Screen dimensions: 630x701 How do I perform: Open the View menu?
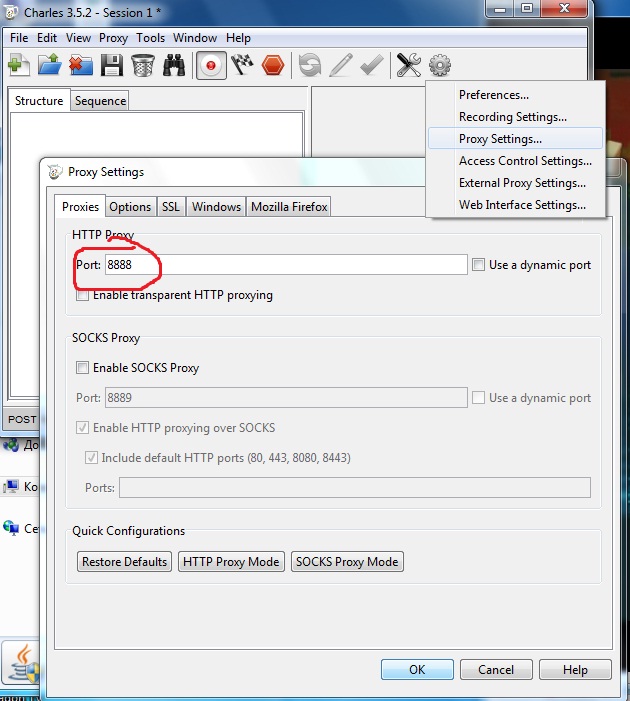tap(78, 38)
